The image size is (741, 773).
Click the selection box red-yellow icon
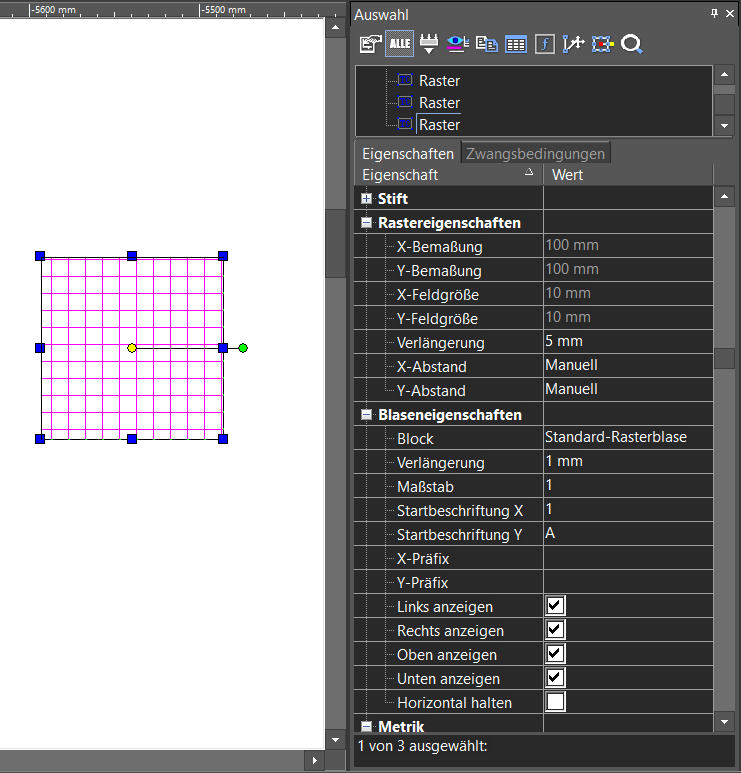pos(602,44)
